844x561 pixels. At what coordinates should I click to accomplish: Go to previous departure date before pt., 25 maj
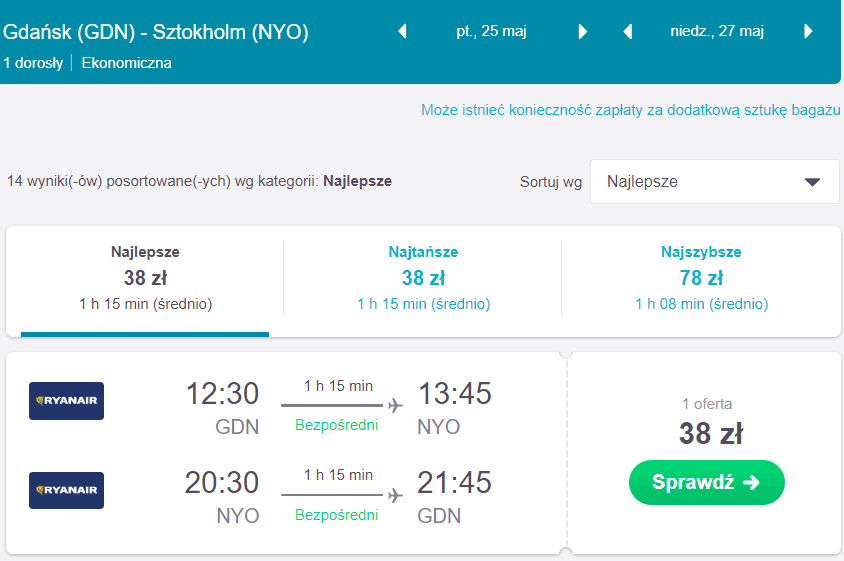click(402, 31)
